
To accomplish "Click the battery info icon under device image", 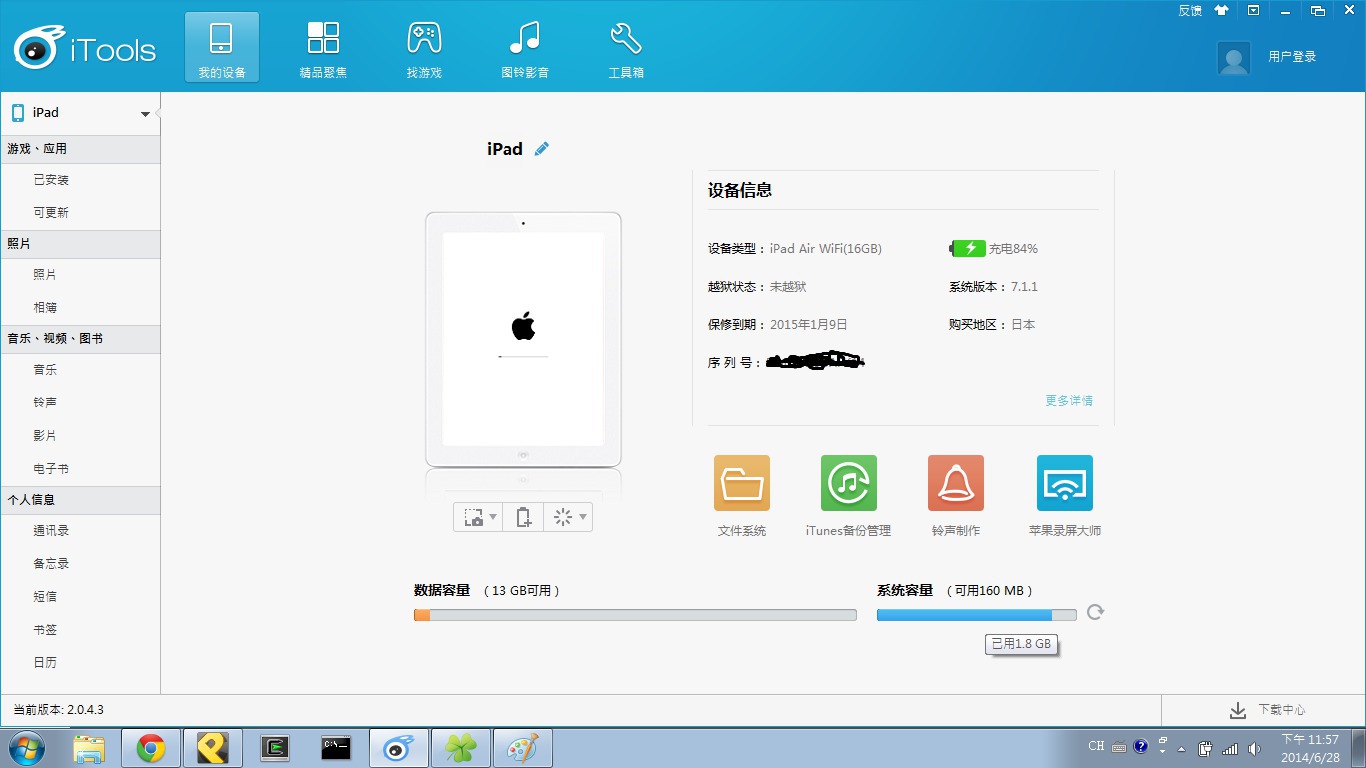I will (x=523, y=517).
